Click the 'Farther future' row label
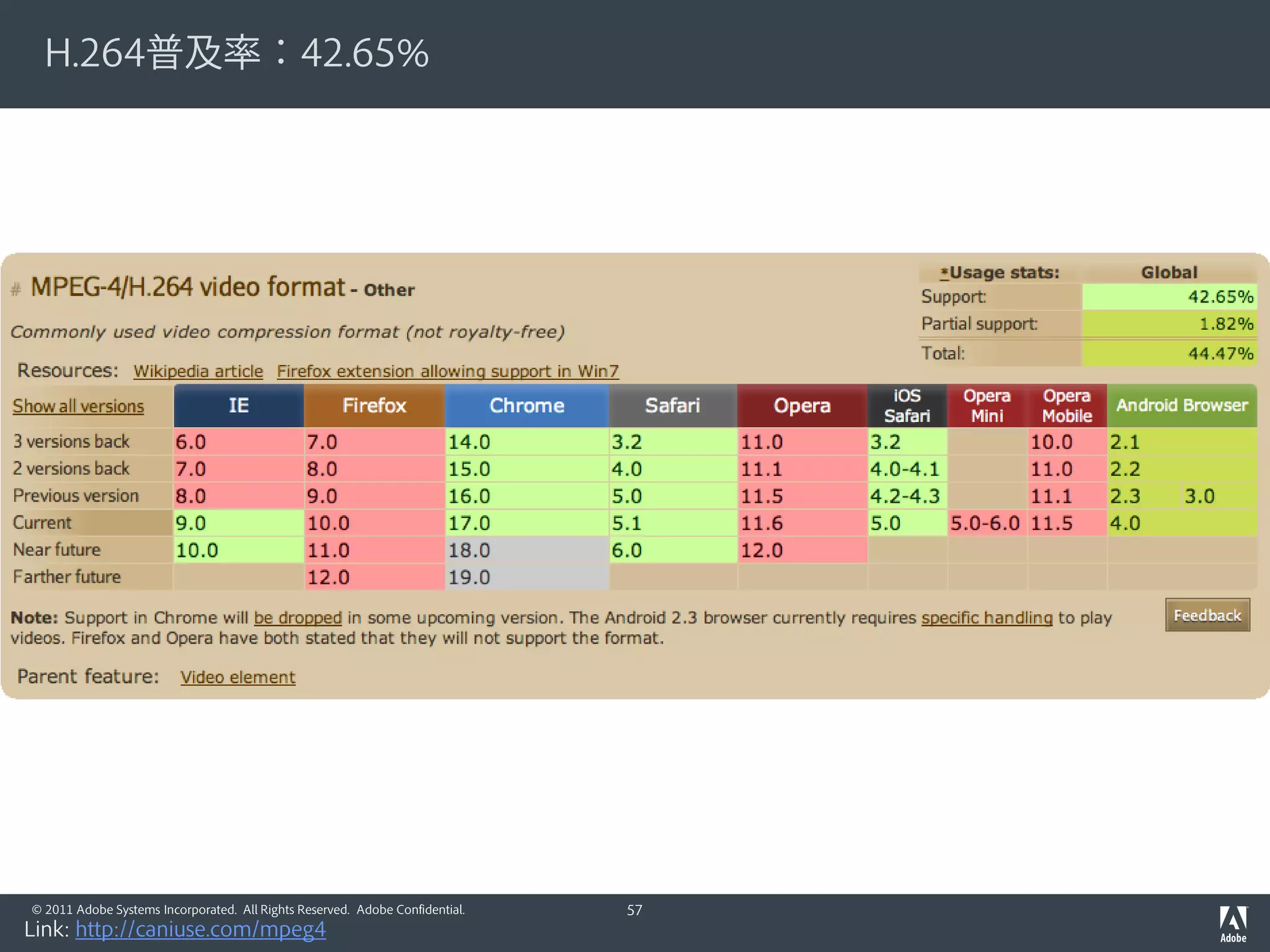Viewport: 1270px width, 952px height. (x=66, y=576)
